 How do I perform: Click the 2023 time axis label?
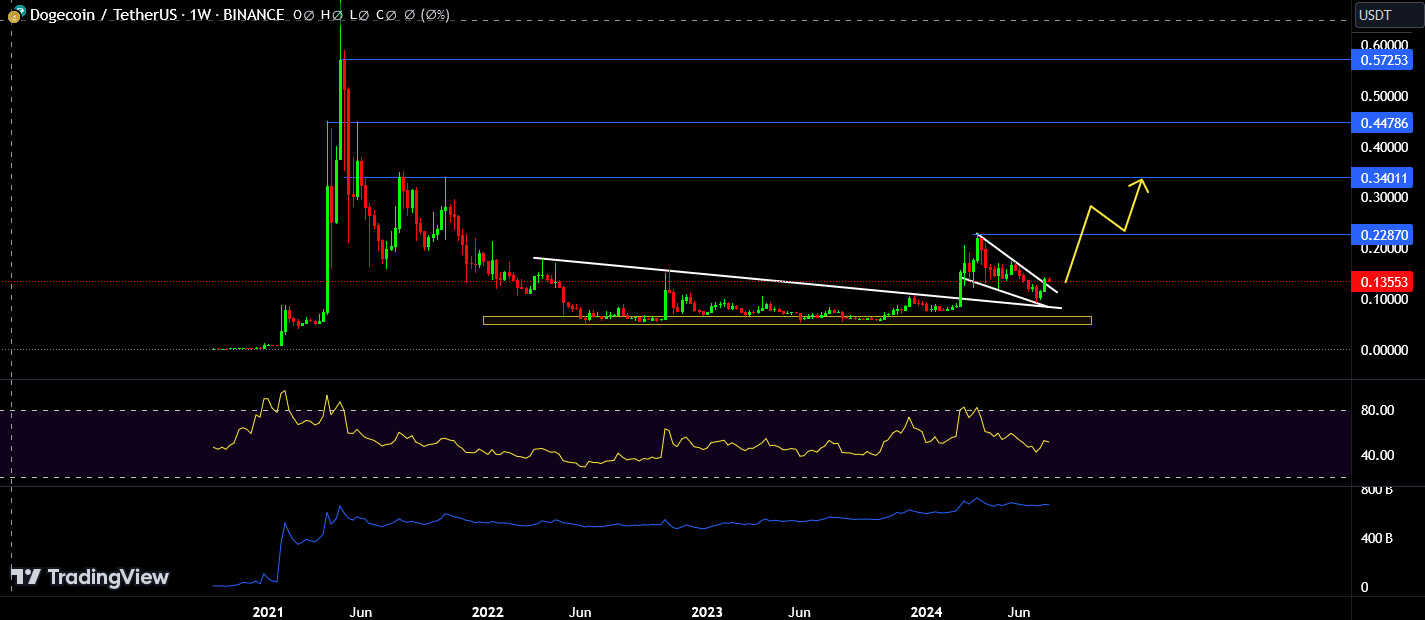click(707, 611)
